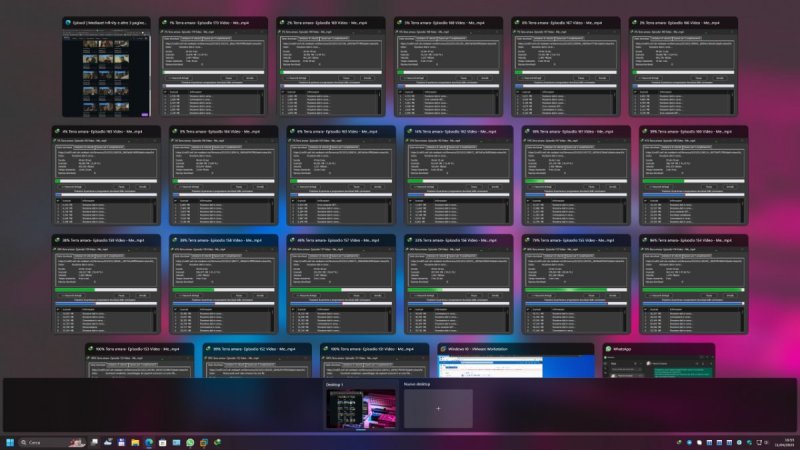Switch to the Episodio 169 download window
This screenshot has width=800, height=450.
point(331,67)
